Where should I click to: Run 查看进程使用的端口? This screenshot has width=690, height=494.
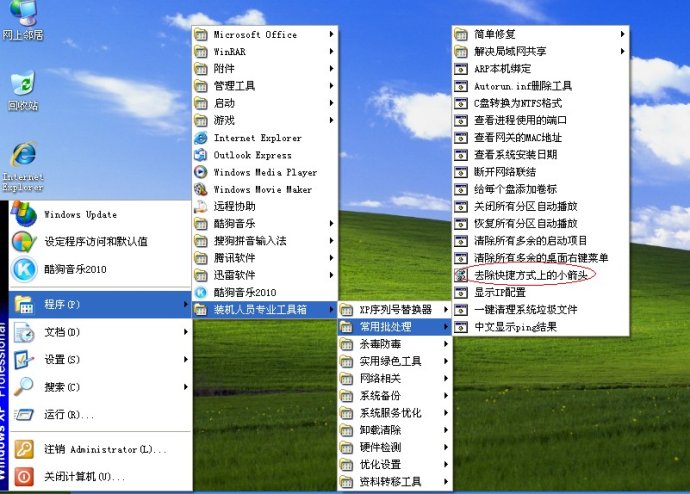click(541, 121)
